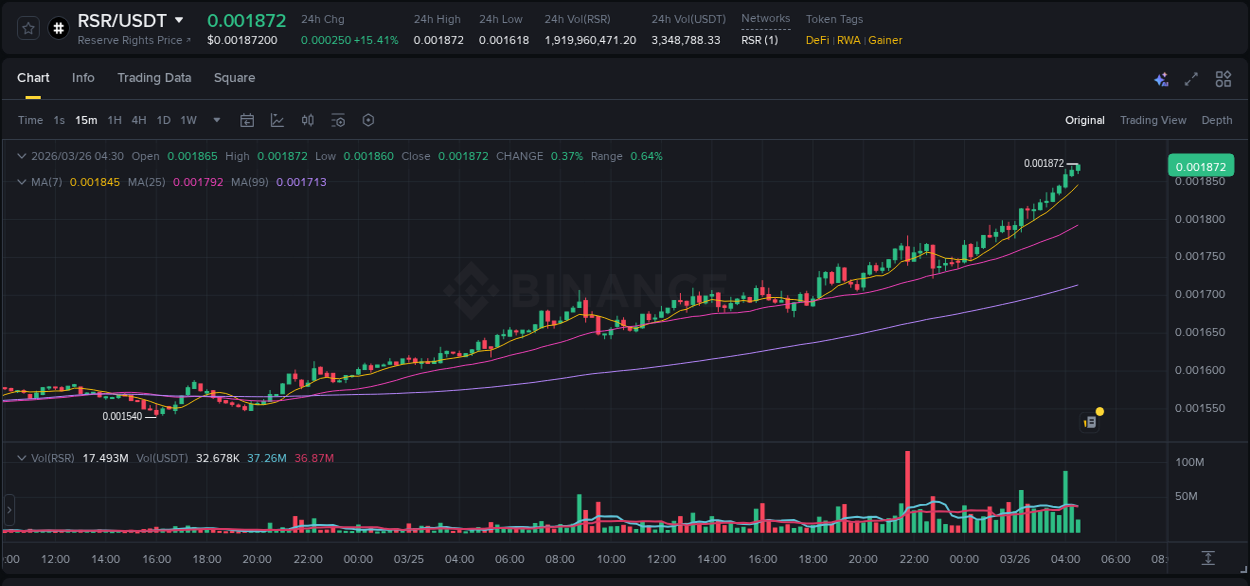This screenshot has height=586, width=1250.
Task: Open the indicator settings list icon
Action: tap(338, 119)
